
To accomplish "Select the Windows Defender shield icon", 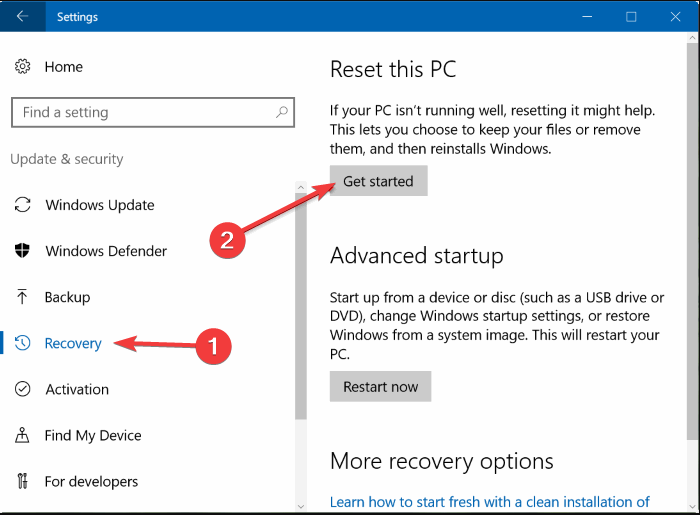I will (x=22, y=250).
